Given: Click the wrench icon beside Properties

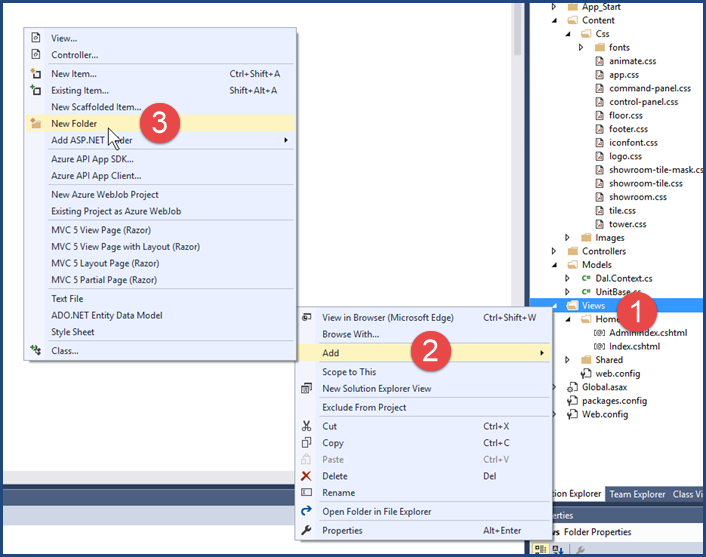Looking at the screenshot, I should [306, 530].
